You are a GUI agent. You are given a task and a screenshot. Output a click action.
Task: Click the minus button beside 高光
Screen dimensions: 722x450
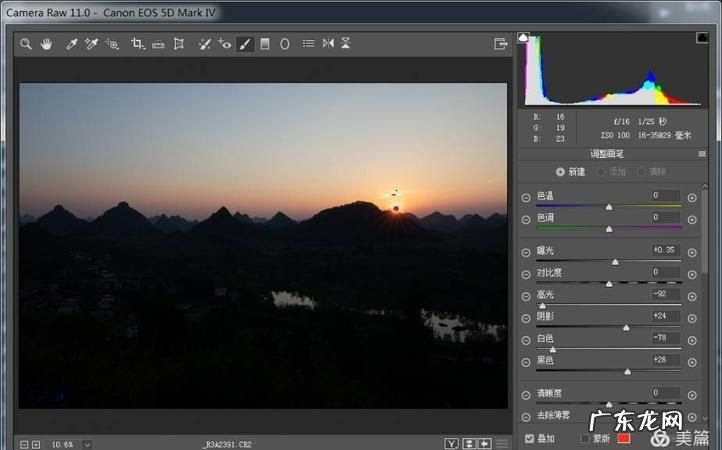pyautogui.click(x=526, y=296)
